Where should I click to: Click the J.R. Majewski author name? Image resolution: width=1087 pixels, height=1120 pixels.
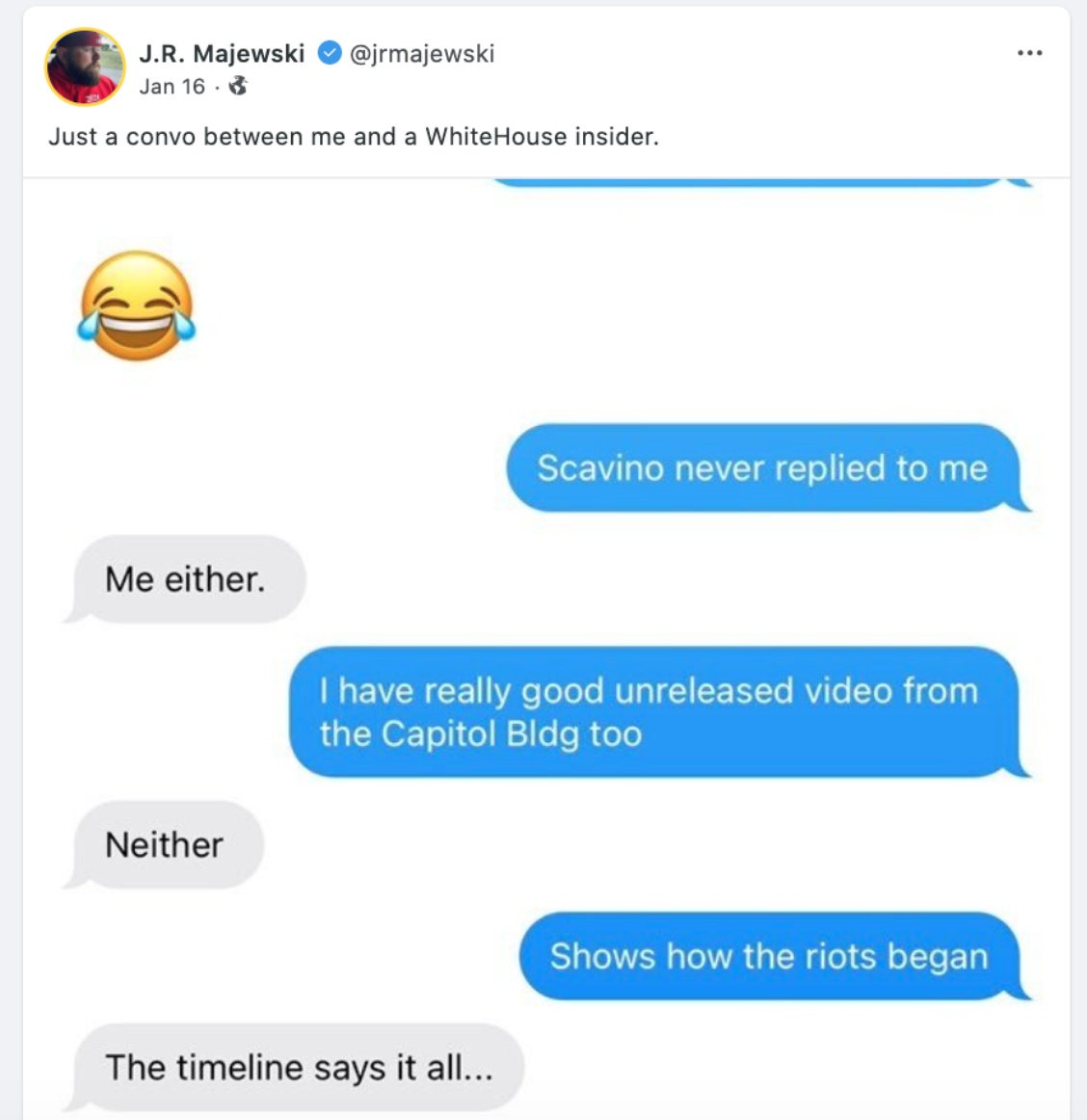click(222, 53)
